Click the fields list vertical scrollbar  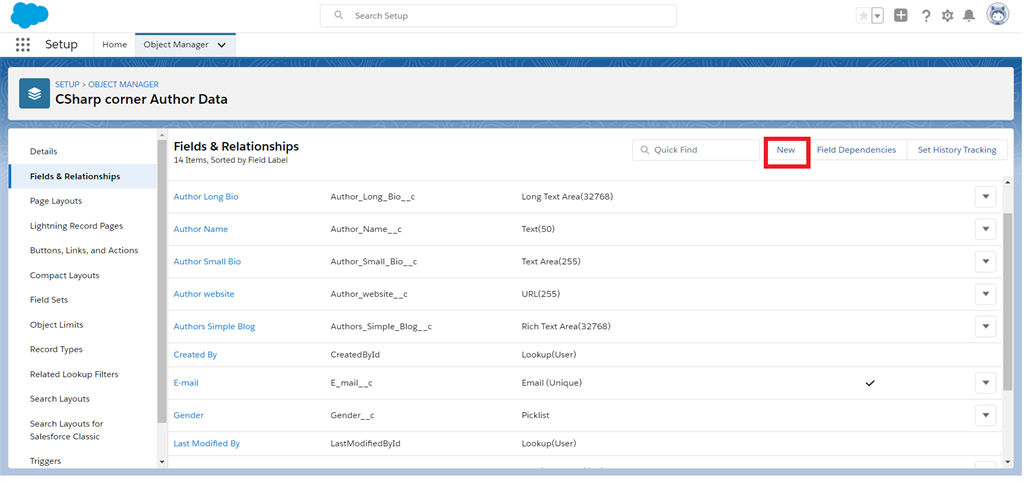click(1008, 300)
